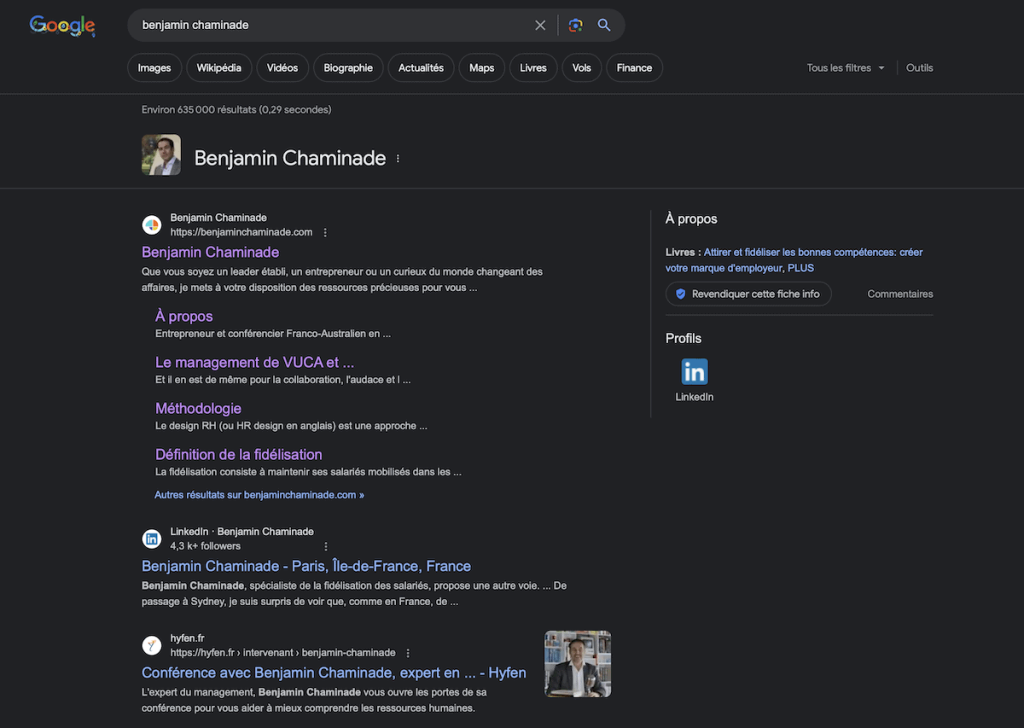Open Le management de VUCA et ... sitelink

coord(255,362)
